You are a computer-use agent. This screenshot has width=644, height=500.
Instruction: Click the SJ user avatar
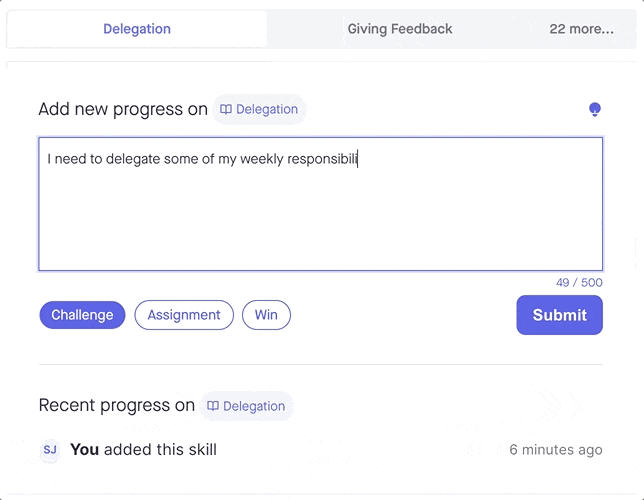pyautogui.click(x=50, y=450)
